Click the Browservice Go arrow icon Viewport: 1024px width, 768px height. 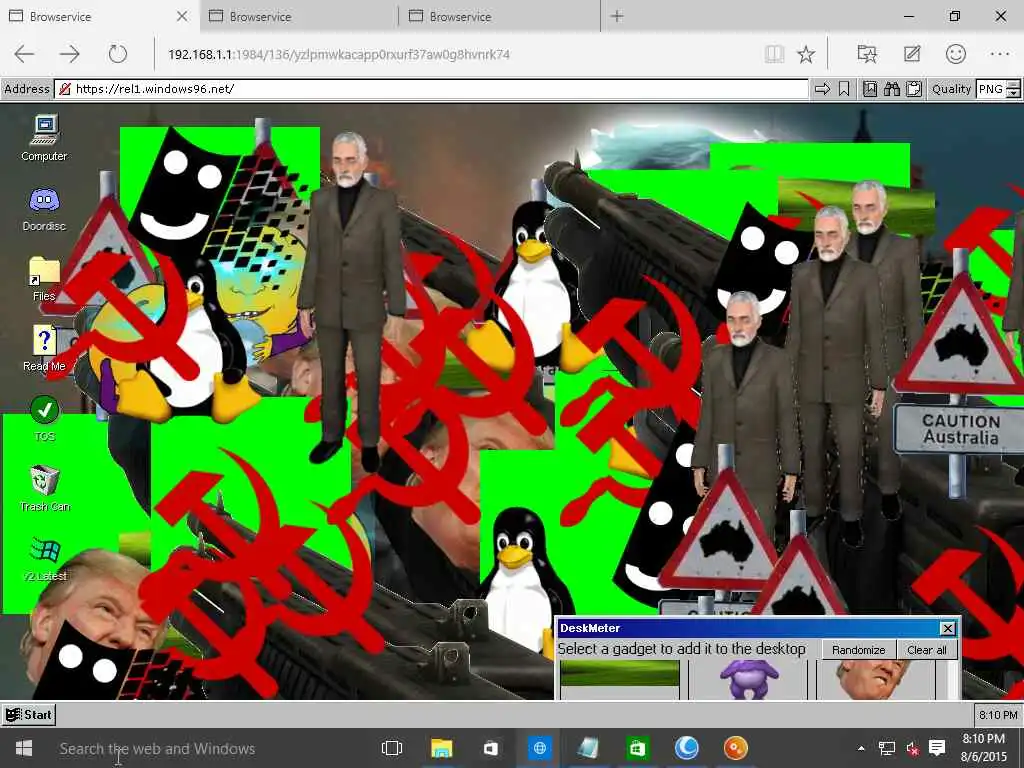pyautogui.click(x=822, y=89)
